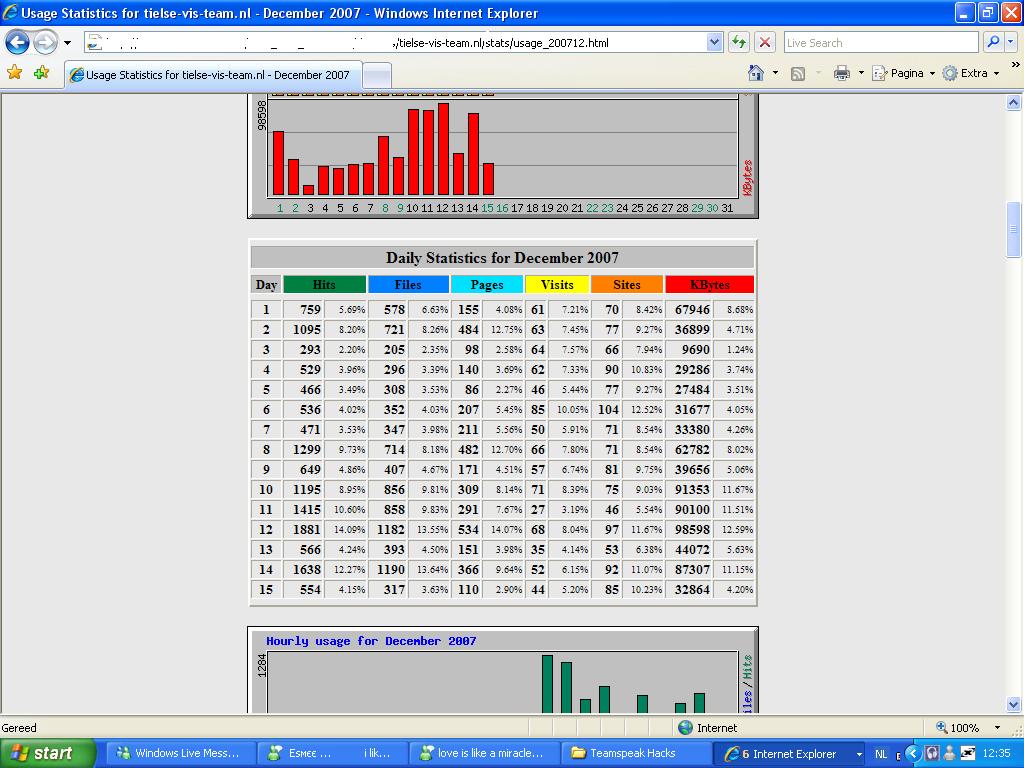The image size is (1024, 768).
Task: Refresh the page with the green arrows icon
Action: tap(739, 43)
